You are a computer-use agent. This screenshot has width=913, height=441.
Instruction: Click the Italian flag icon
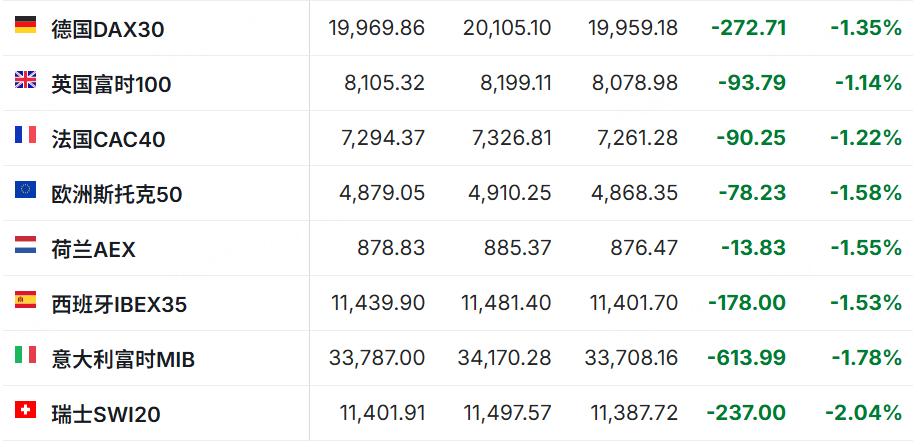(26, 355)
